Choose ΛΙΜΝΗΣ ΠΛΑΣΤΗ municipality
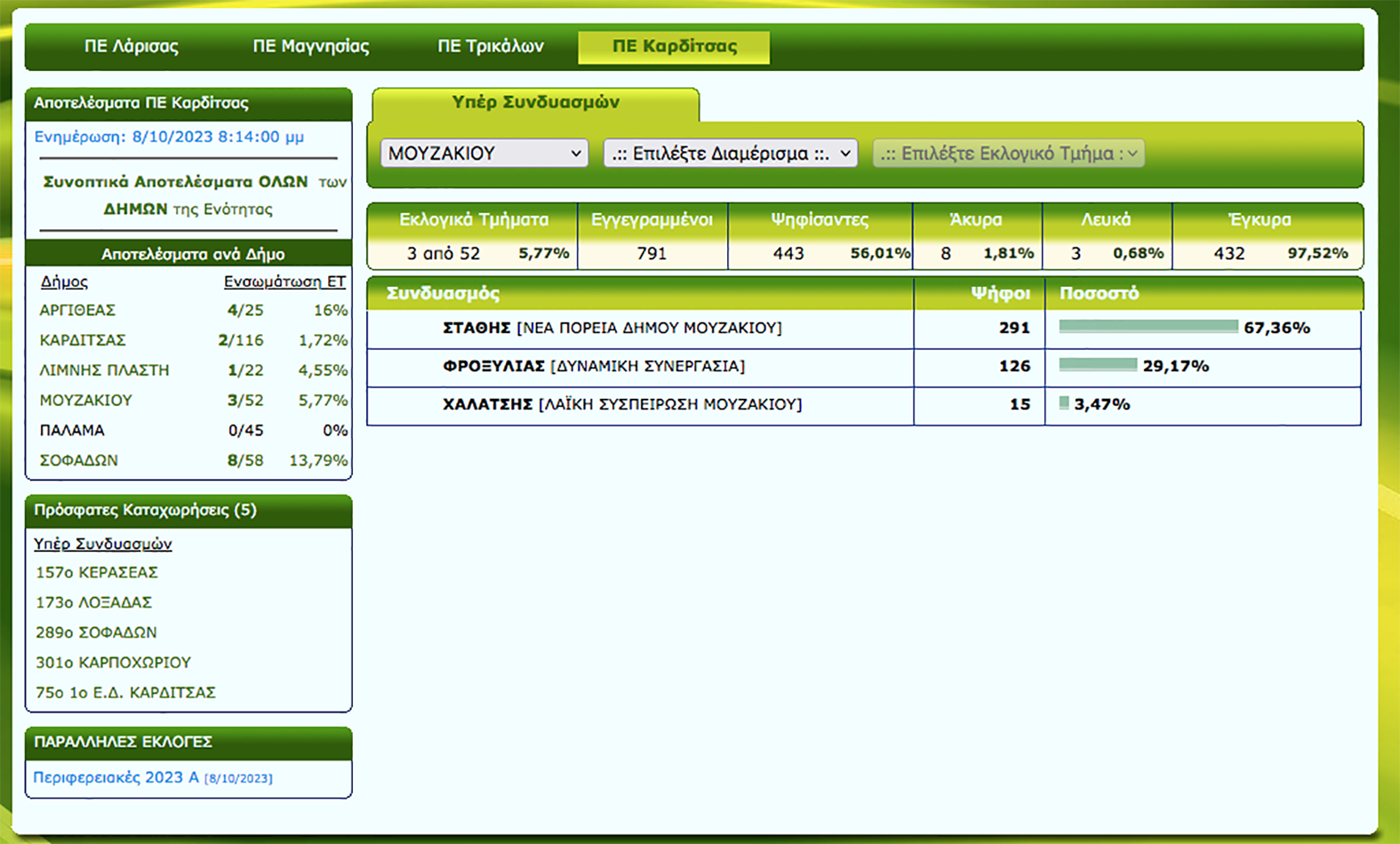The image size is (1400, 844). tap(104, 370)
